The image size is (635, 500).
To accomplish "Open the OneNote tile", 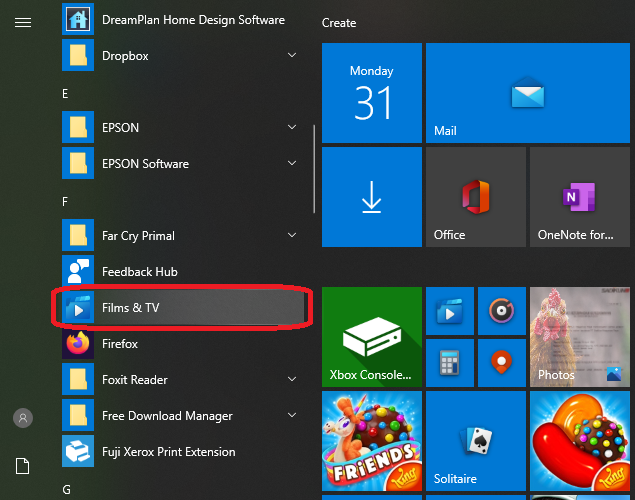I will pos(580,197).
